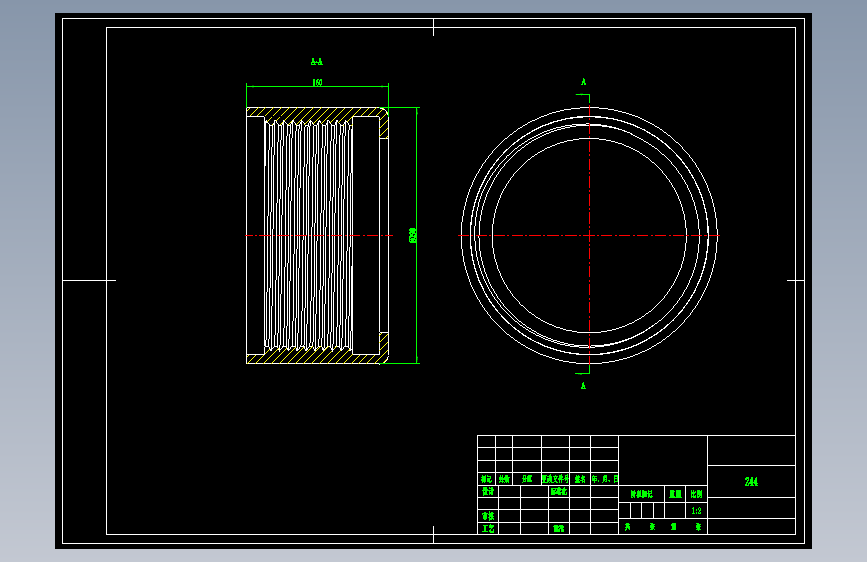Click the "A-A" section view label
Screen dimensions: 867x562
(317, 61)
